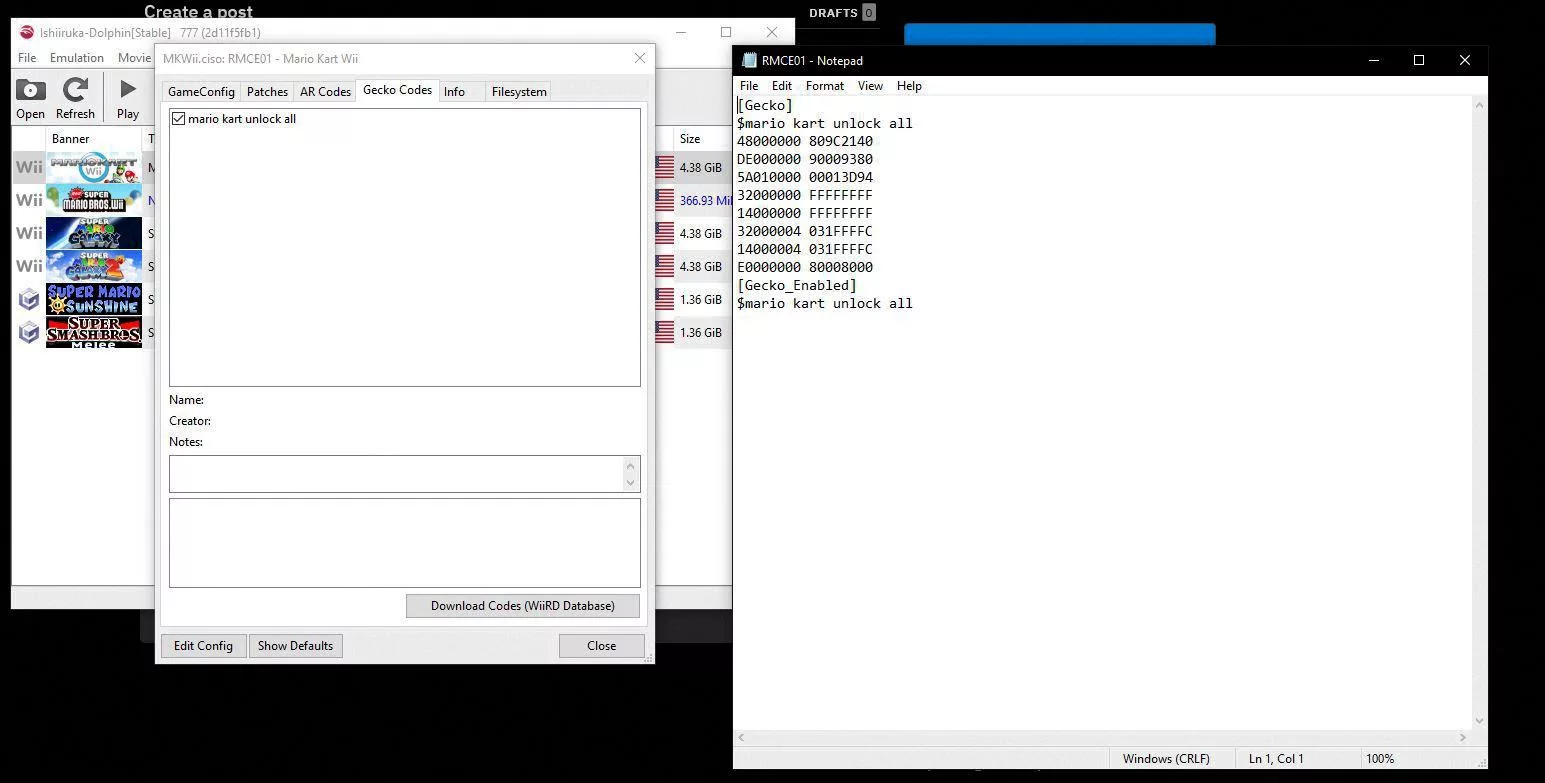
Task: Click the Notes field scroll-down arrow
Action: point(630,483)
